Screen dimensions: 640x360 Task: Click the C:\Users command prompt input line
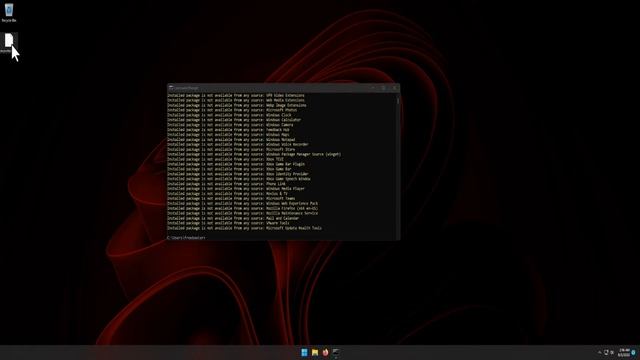click(x=187, y=238)
